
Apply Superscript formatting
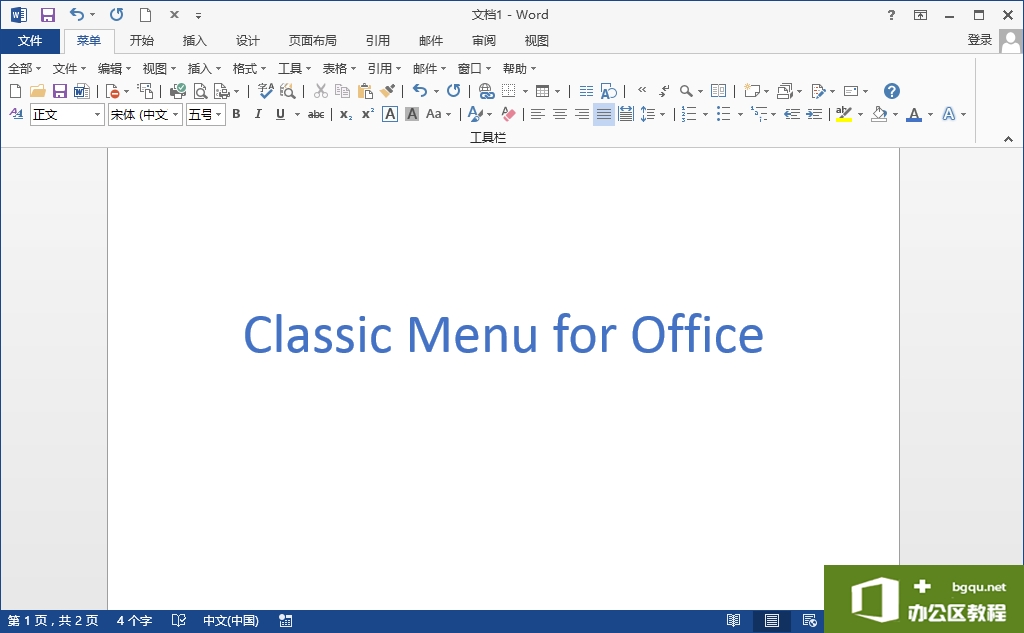tap(368, 114)
